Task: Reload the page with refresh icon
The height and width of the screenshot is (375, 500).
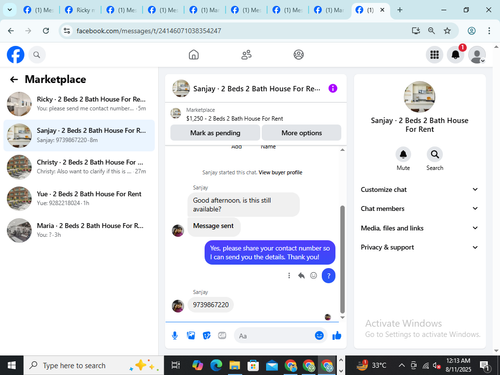Action: (x=46, y=31)
